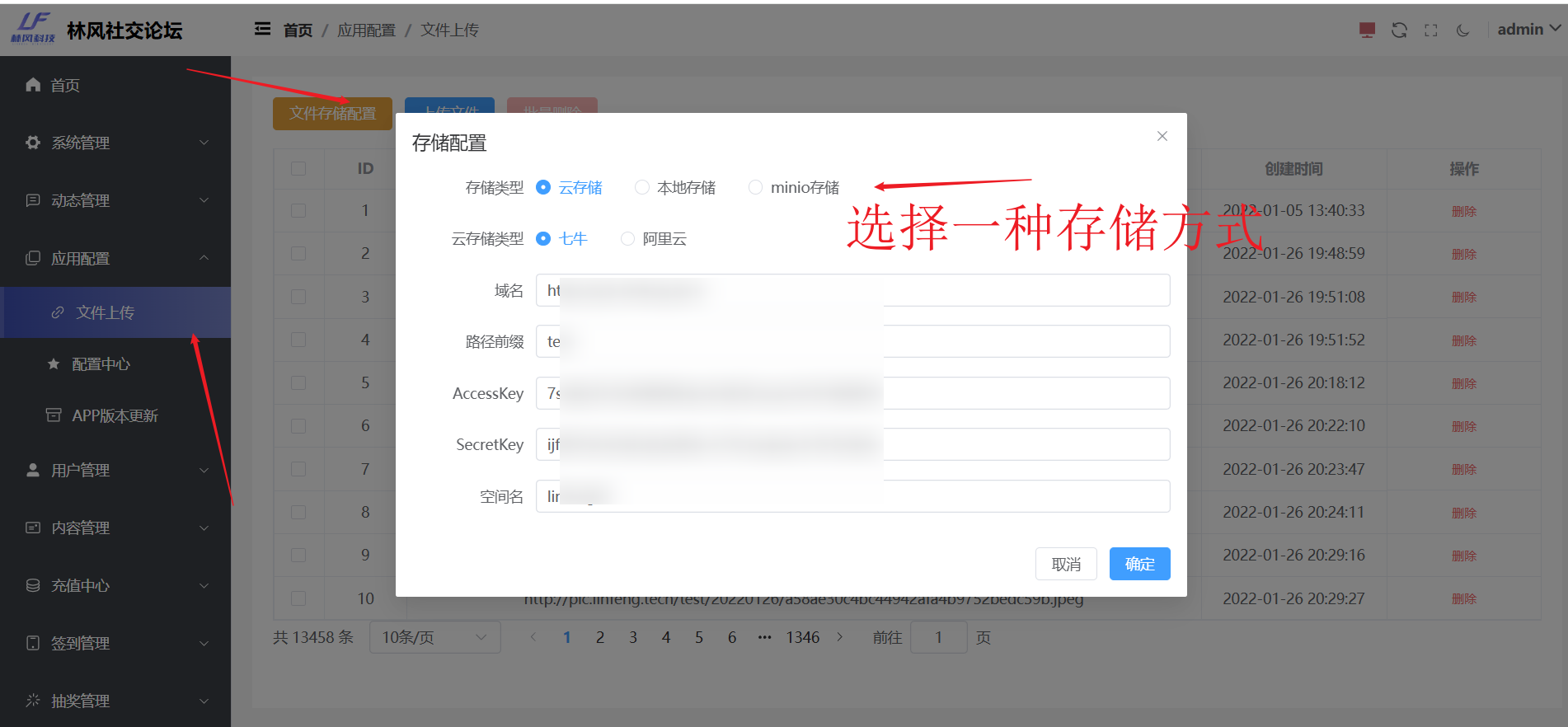
Task: Click the person icon for 用户管理
Action: click(33, 469)
